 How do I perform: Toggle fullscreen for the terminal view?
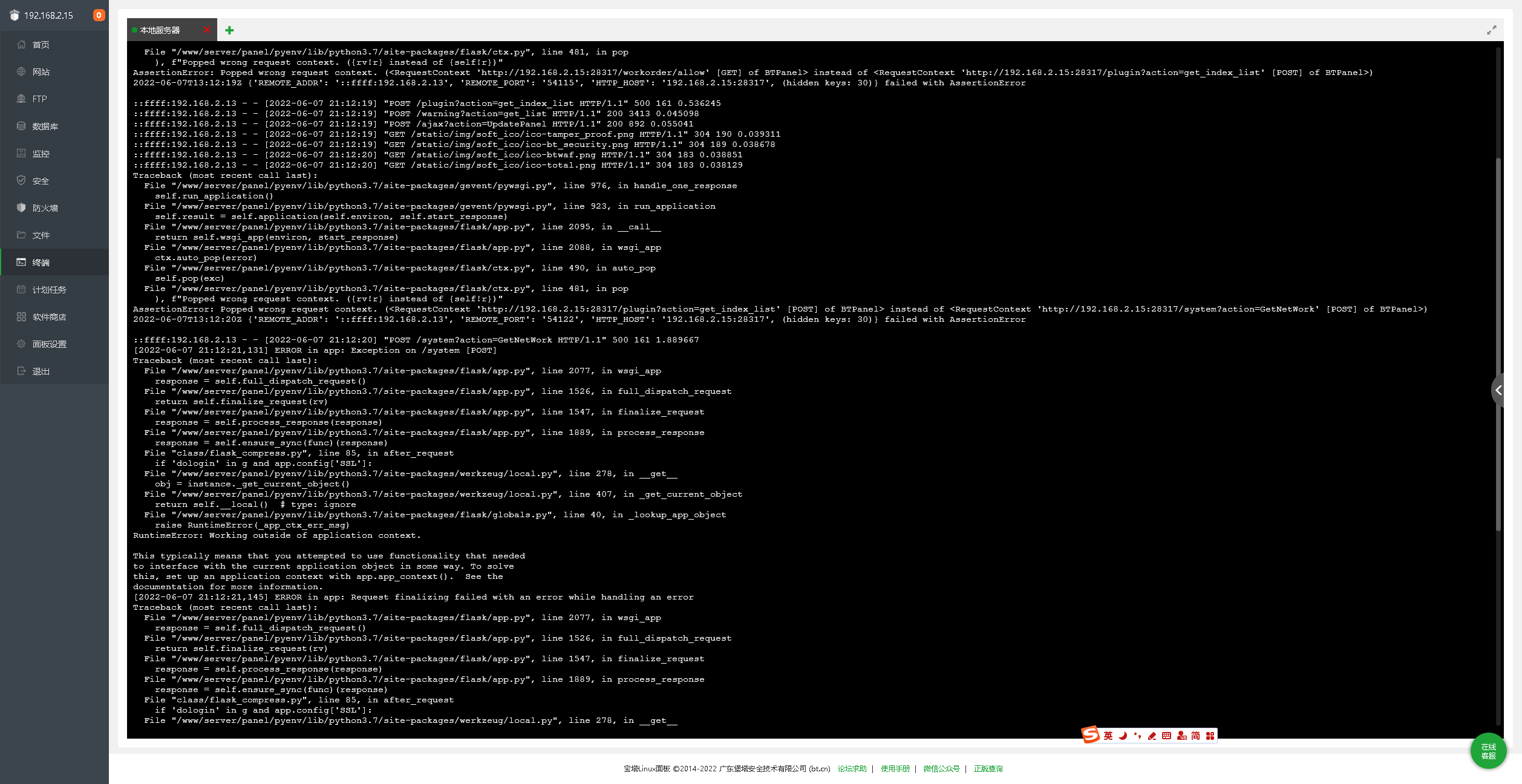click(1491, 30)
